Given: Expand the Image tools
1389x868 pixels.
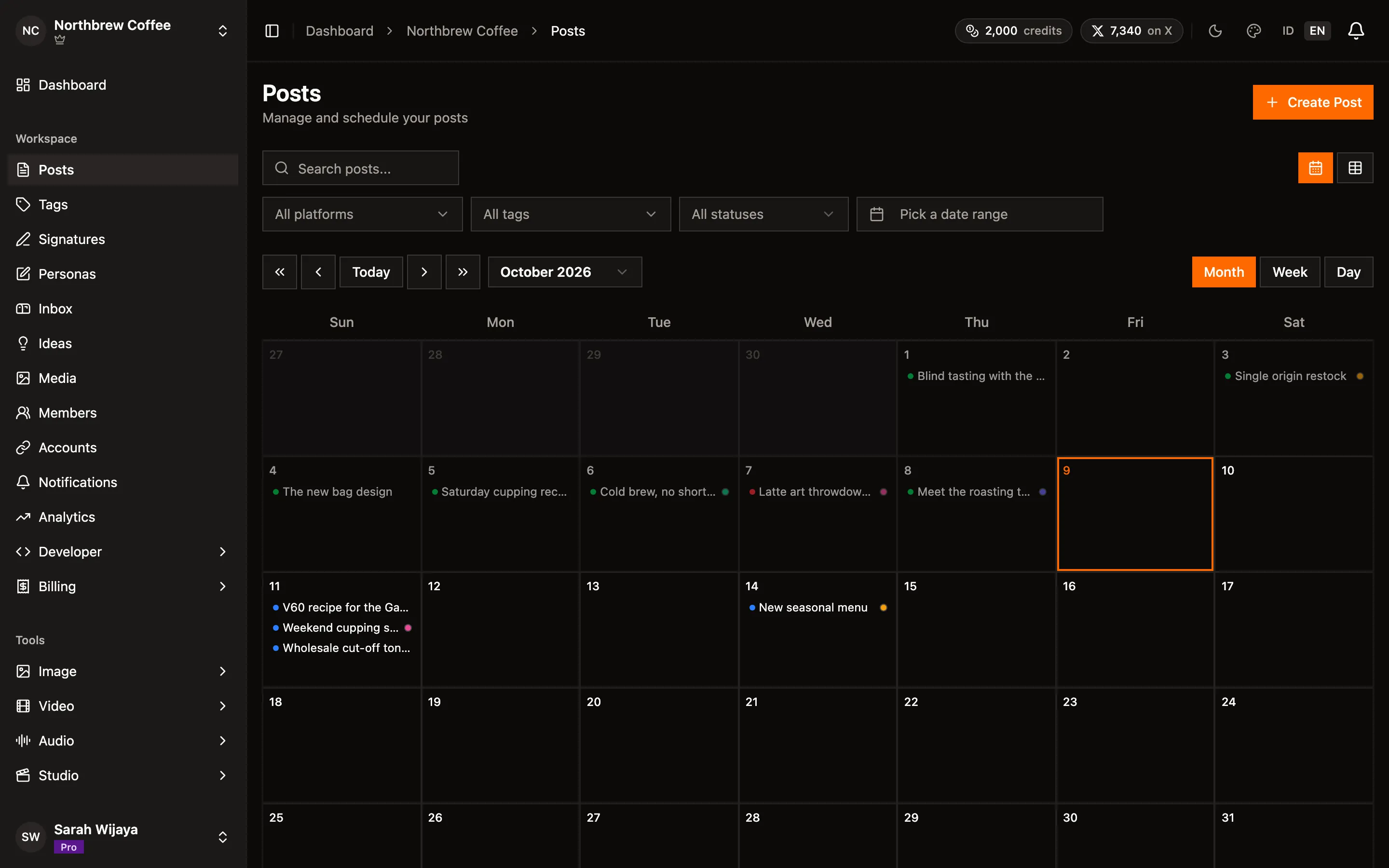Looking at the screenshot, I should (123, 671).
